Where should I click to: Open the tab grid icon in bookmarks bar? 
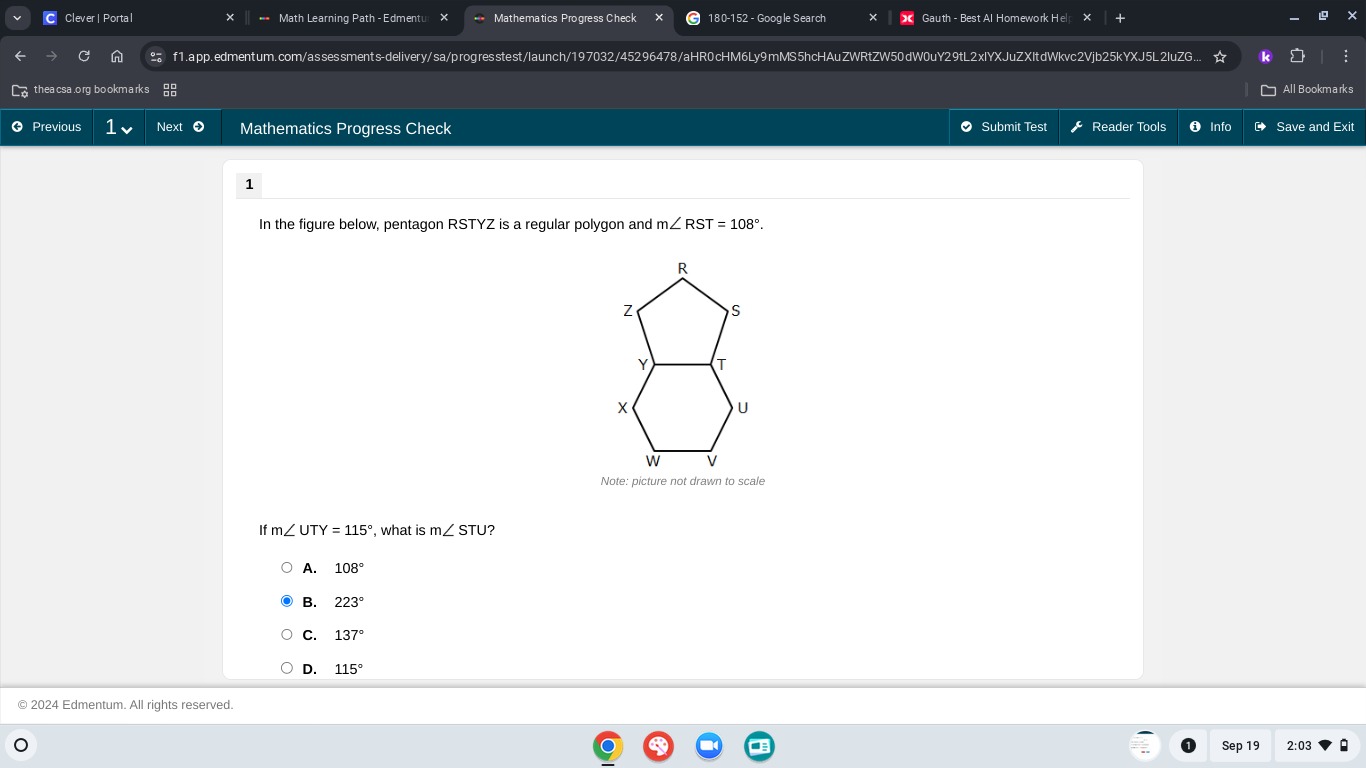170,90
